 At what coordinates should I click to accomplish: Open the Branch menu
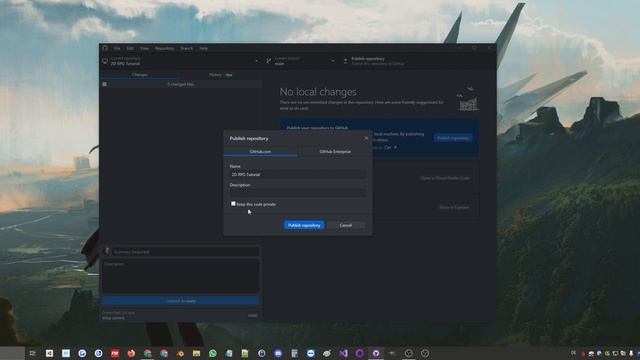[x=187, y=48]
